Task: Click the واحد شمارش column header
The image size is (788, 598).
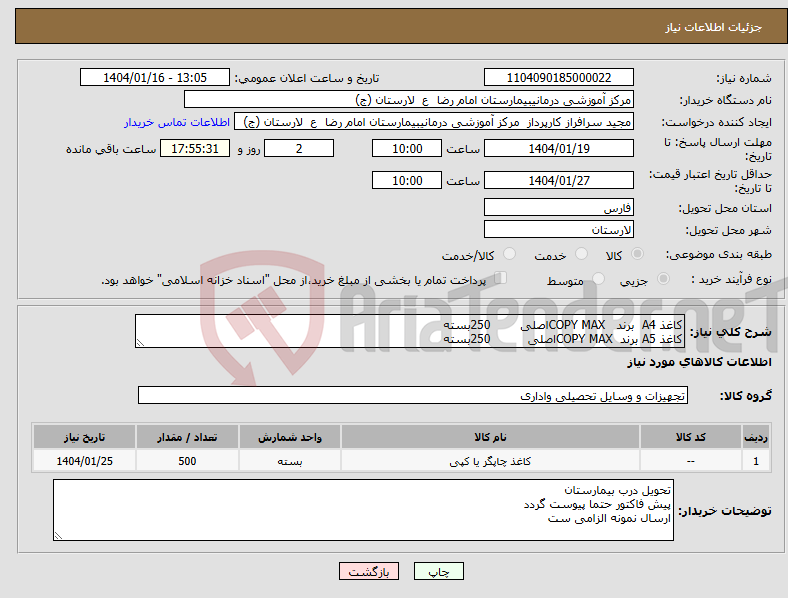Action: (290, 437)
